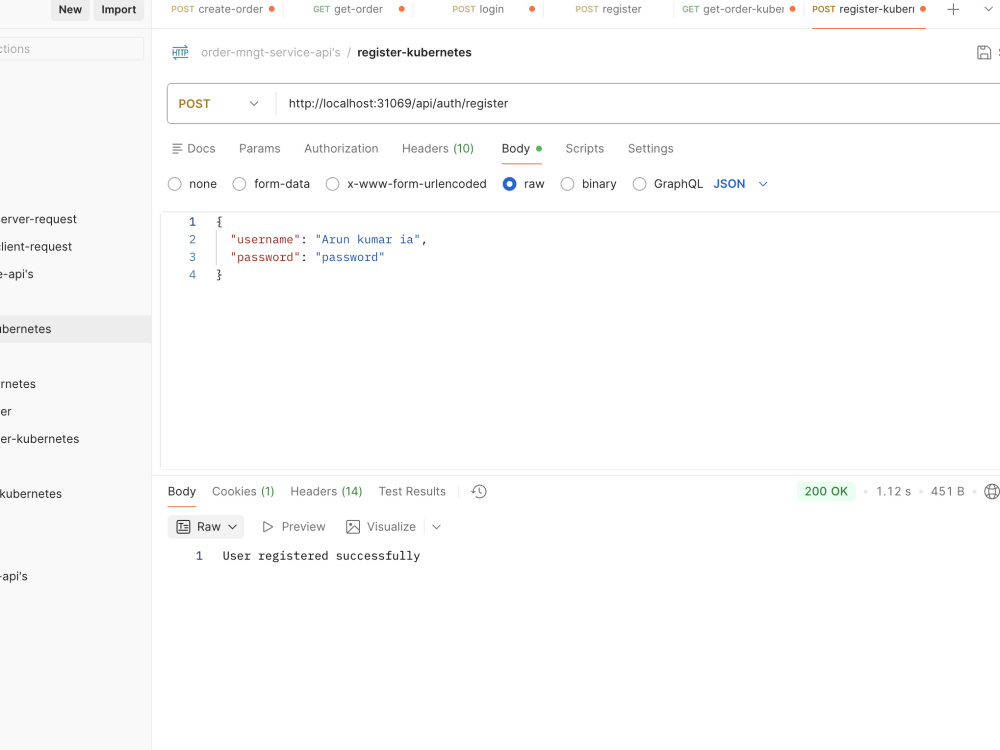Click the Visualize image icon
1000x750 pixels.
click(353, 527)
